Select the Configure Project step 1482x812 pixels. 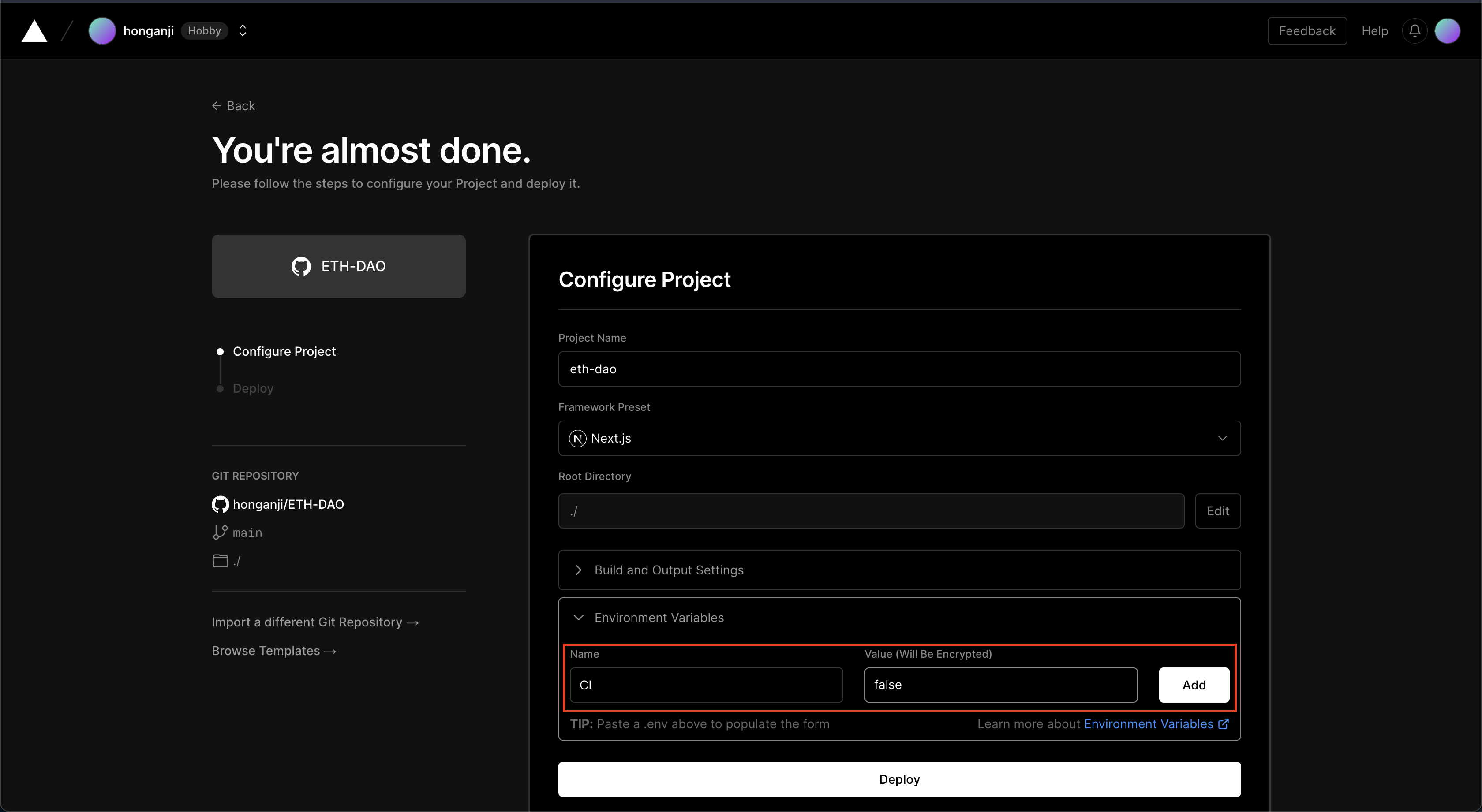point(284,351)
